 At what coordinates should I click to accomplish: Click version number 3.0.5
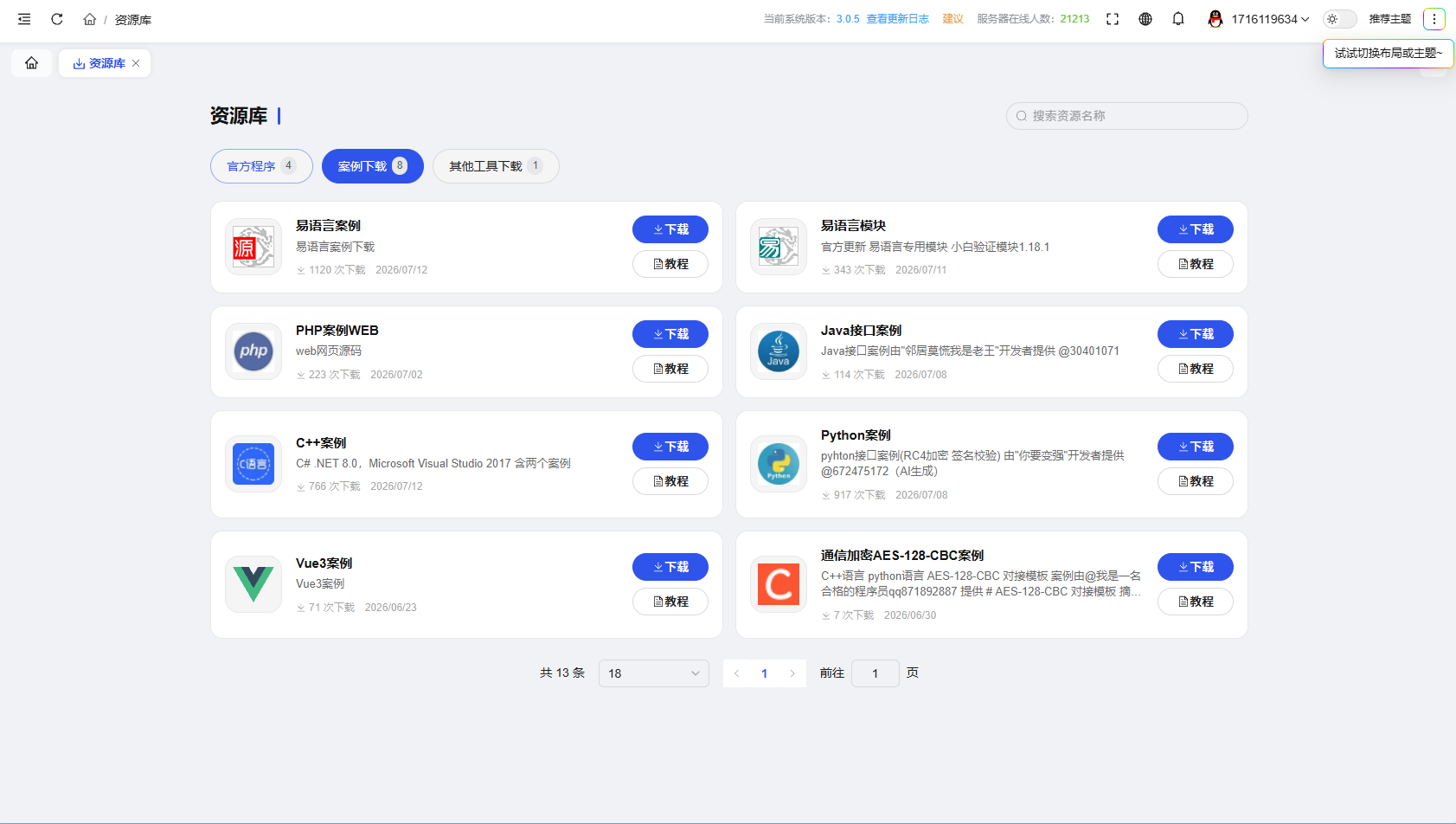(x=848, y=19)
